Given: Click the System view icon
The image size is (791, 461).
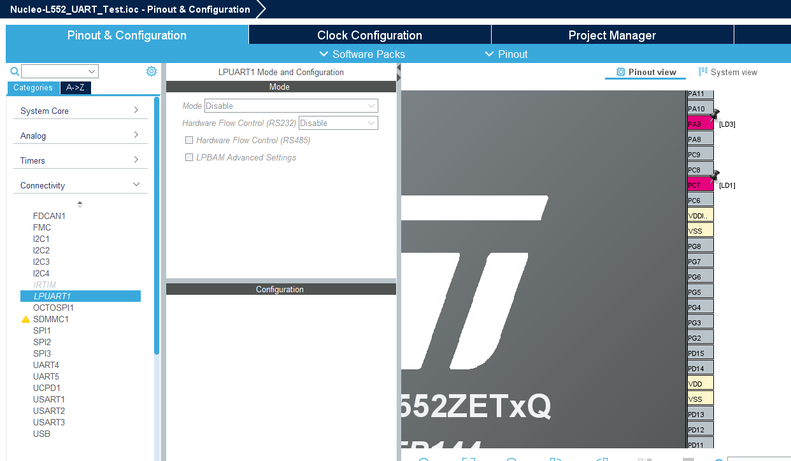Looking at the screenshot, I should [x=703, y=72].
